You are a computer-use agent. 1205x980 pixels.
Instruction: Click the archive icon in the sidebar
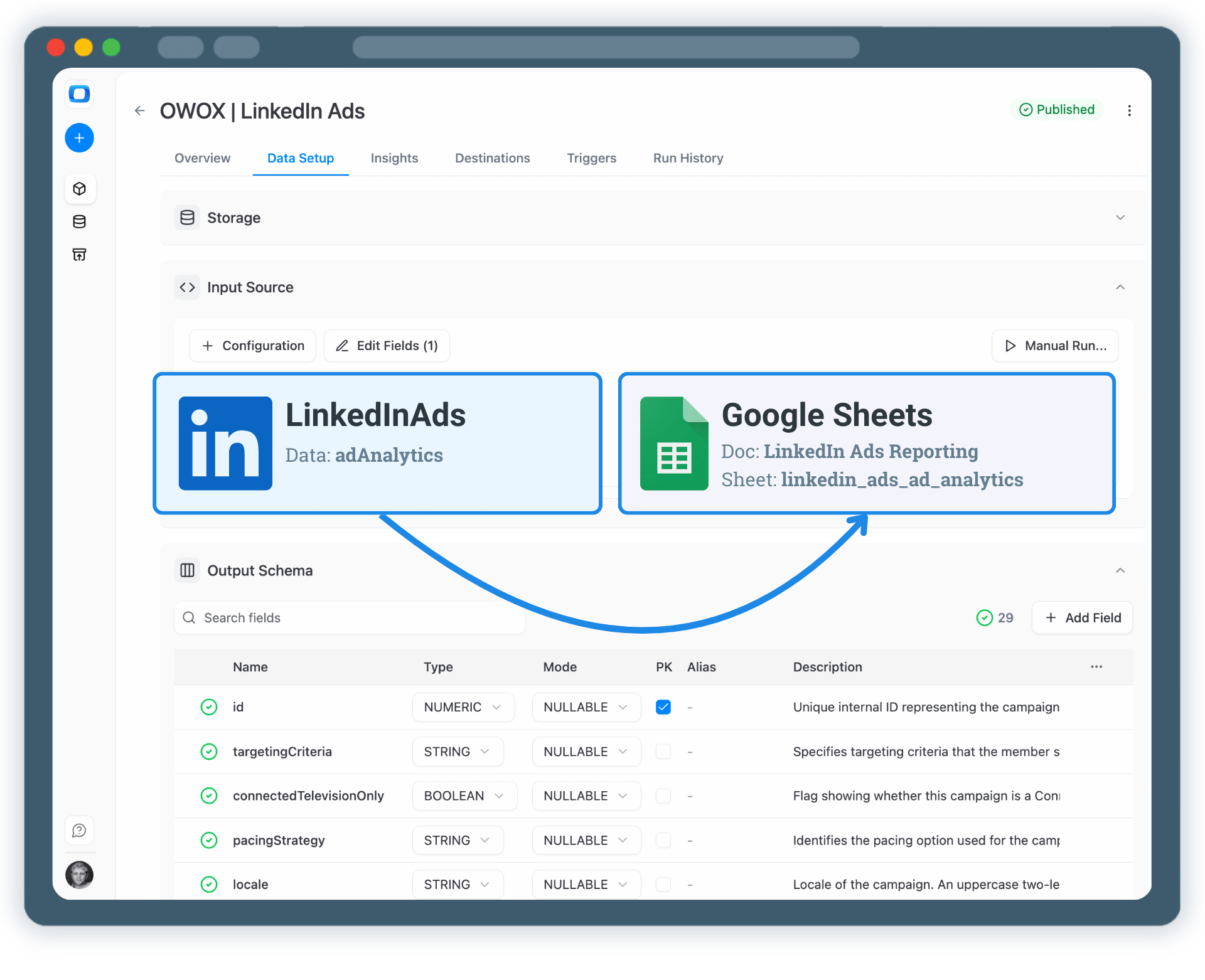79,254
